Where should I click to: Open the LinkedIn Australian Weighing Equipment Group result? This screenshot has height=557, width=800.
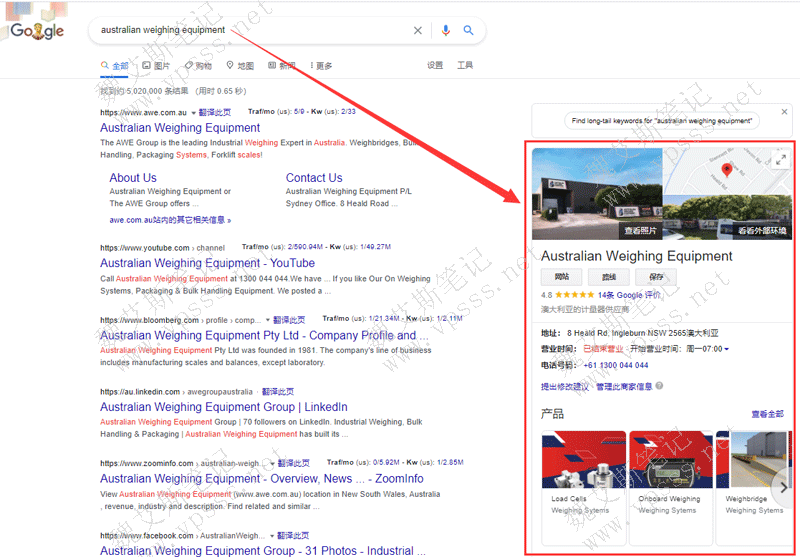point(223,407)
